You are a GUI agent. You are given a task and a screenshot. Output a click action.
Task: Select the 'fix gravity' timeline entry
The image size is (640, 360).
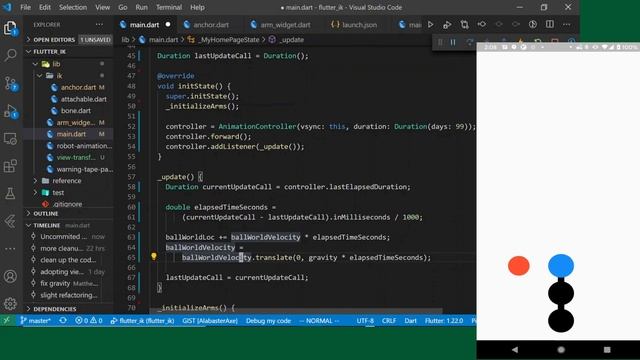[68, 283]
